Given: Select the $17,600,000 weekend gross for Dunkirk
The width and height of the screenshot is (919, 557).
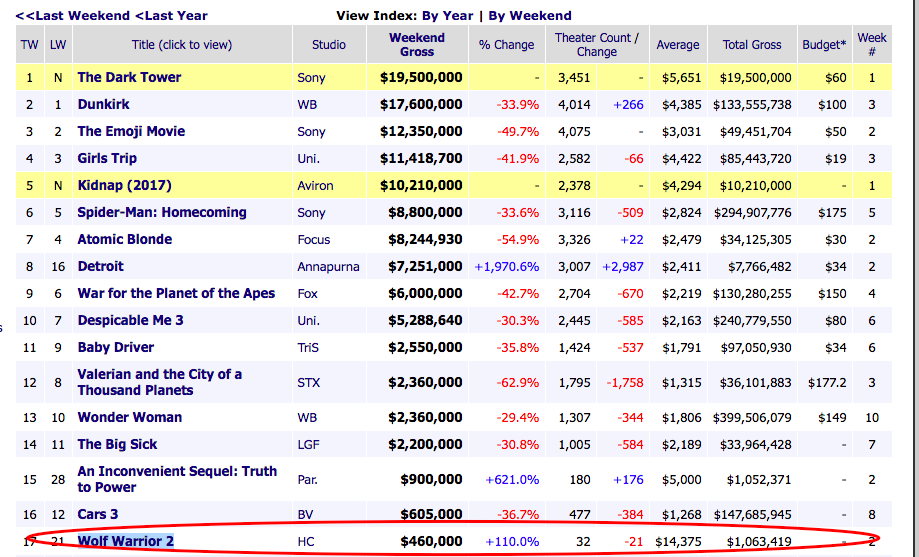Looking at the screenshot, I should point(421,104).
